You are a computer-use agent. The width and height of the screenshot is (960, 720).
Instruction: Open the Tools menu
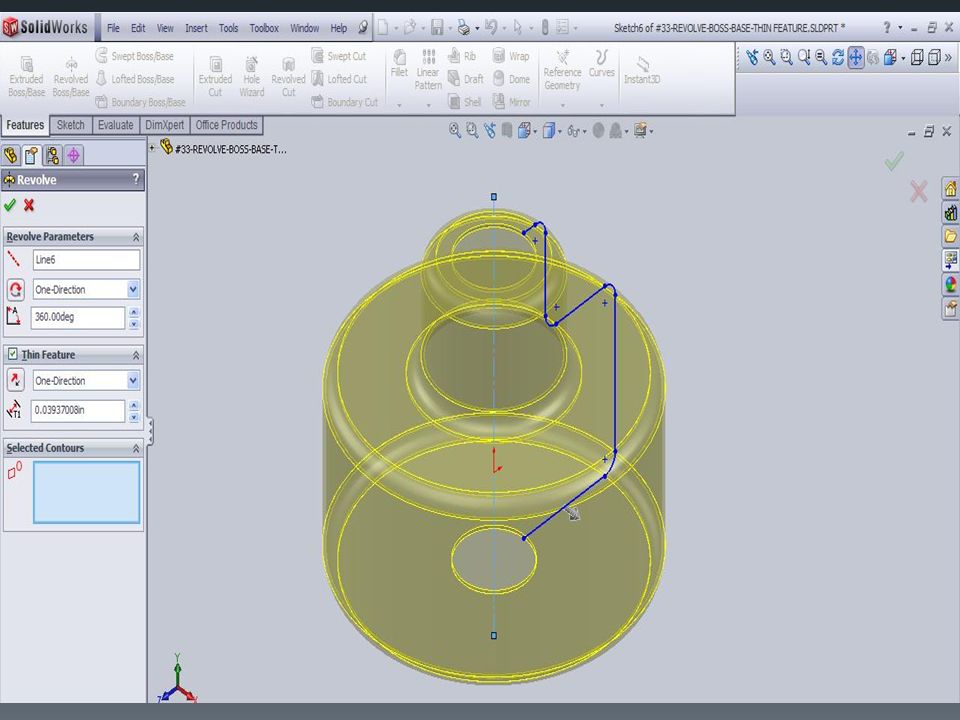click(x=228, y=28)
